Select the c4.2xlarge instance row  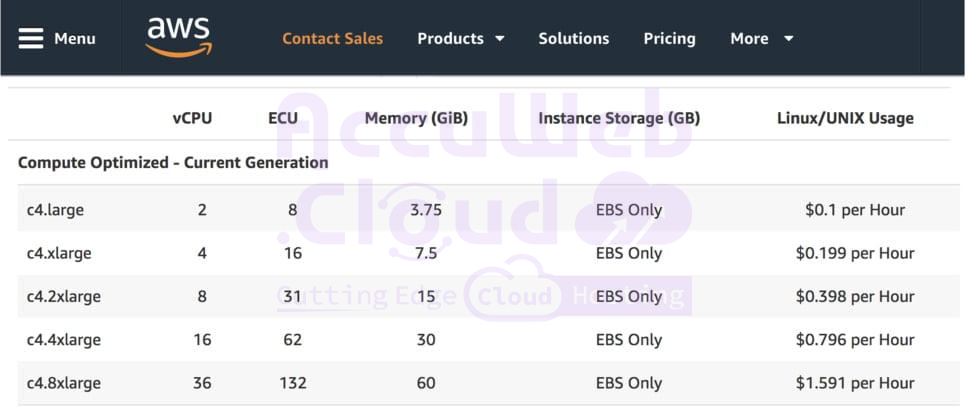pos(64,296)
